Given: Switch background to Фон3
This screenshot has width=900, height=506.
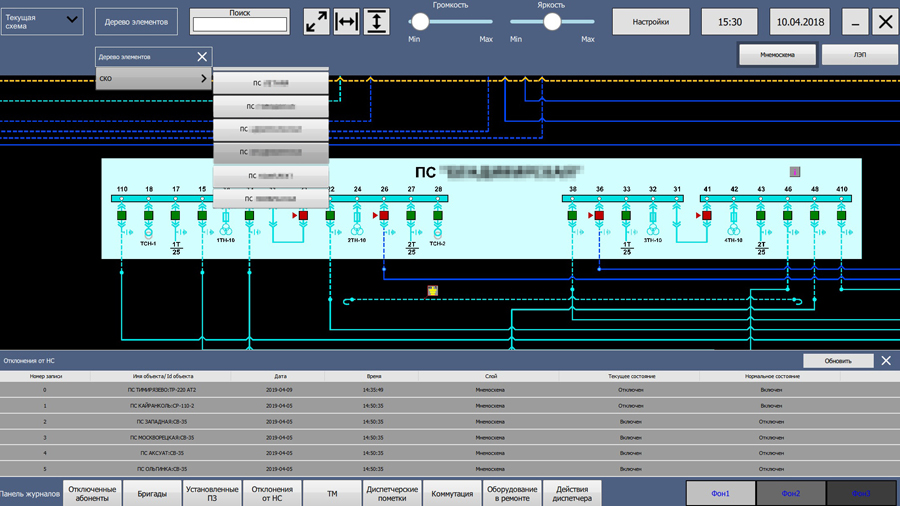Looking at the screenshot, I should [861, 493].
